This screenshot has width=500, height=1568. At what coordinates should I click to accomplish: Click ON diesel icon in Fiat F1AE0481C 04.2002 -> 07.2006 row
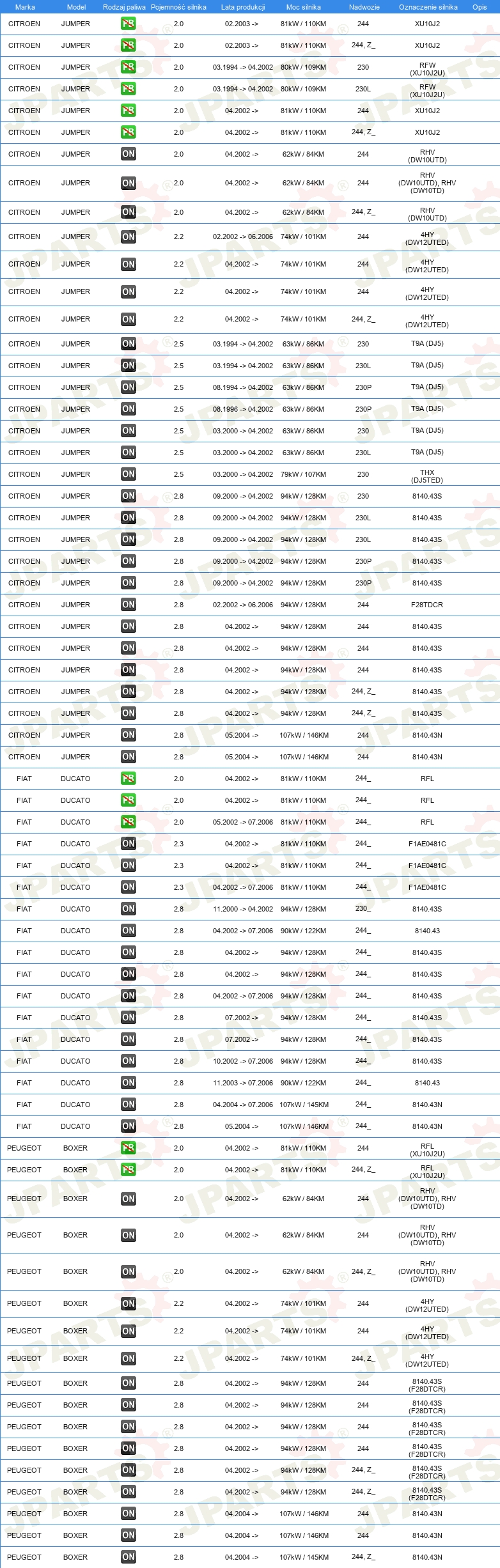pyautogui.click(x=129, y=887)
